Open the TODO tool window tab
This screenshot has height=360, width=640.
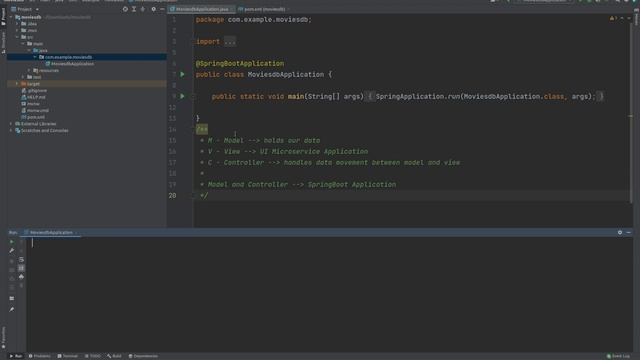pos(93,356)
